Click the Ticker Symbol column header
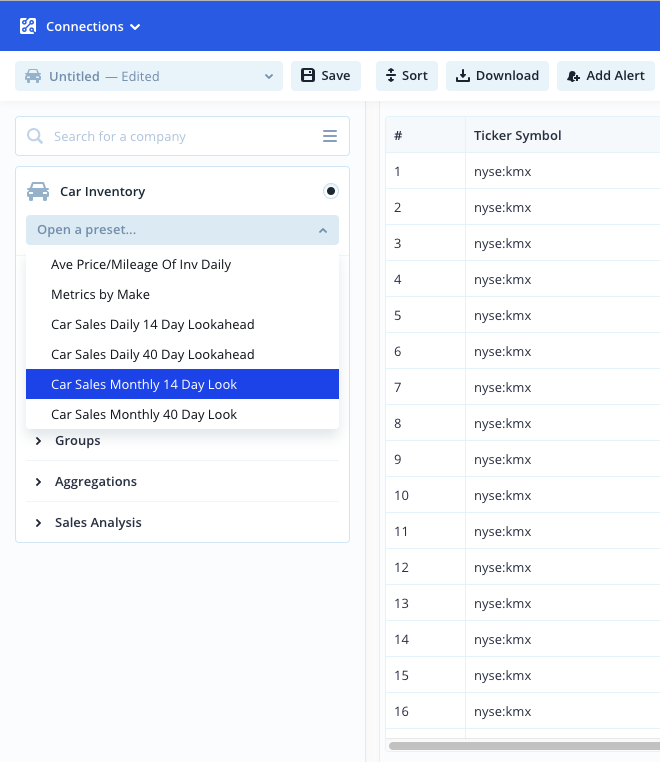 click(518, 136)
